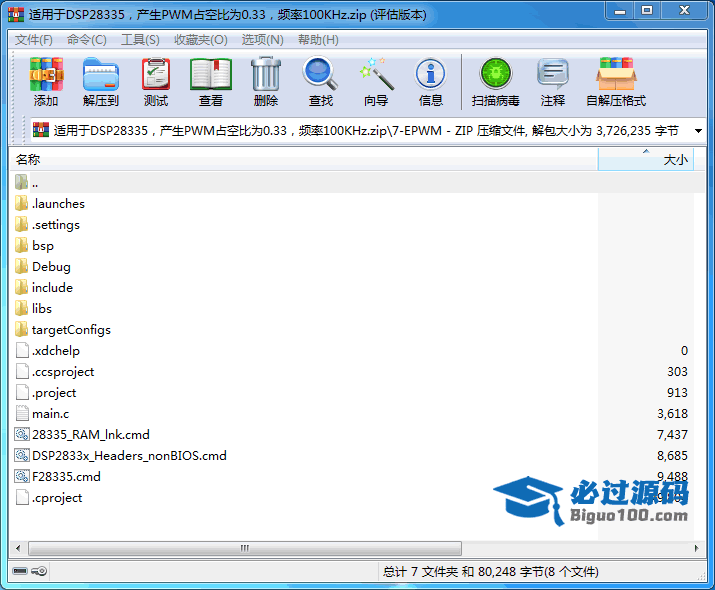Sort by the 大小 column header
Image resolution: width=715 pixels, height=590 pixels.
pyautogui.click(x=646, y=160)
